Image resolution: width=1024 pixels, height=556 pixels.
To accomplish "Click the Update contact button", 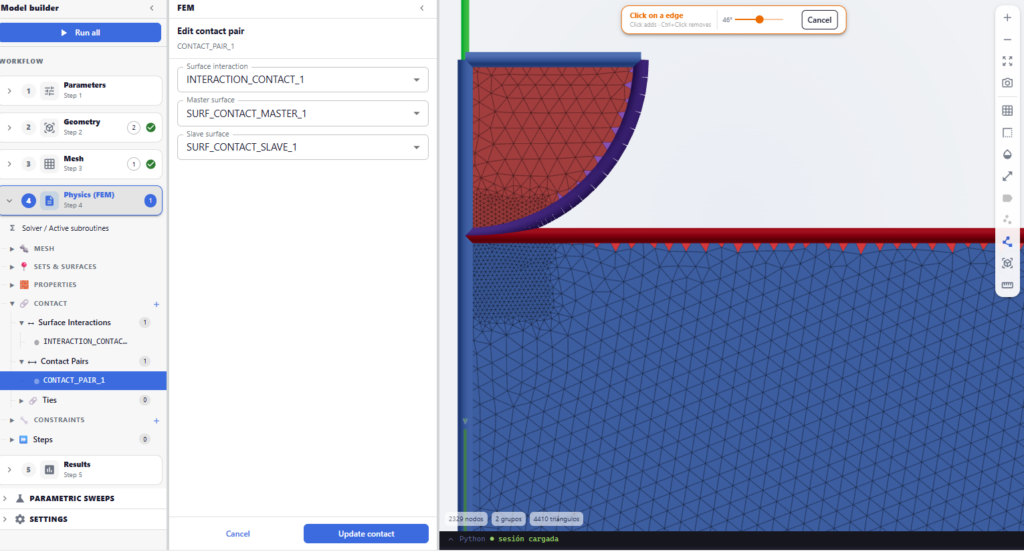I will (366, 534).
